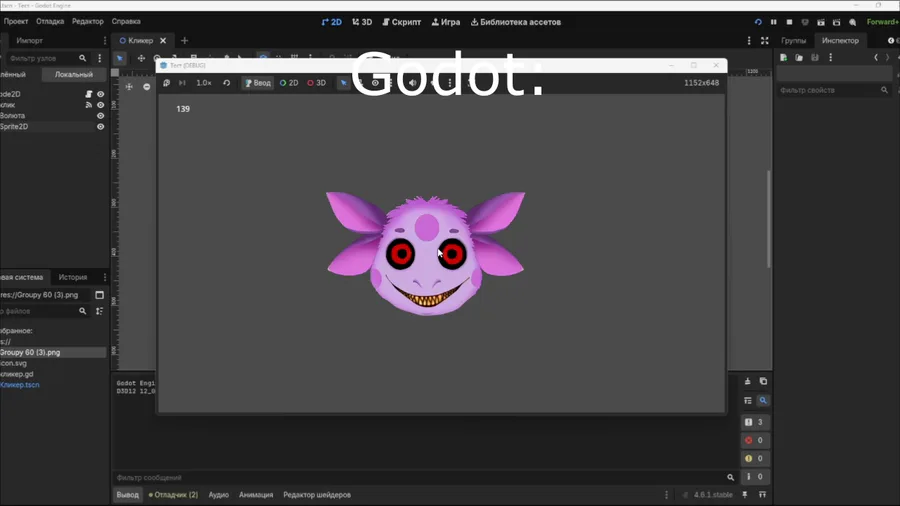The image size is (900, 506).
Task: Advance one frame in the debug game window
Action: tap(182, 83)
